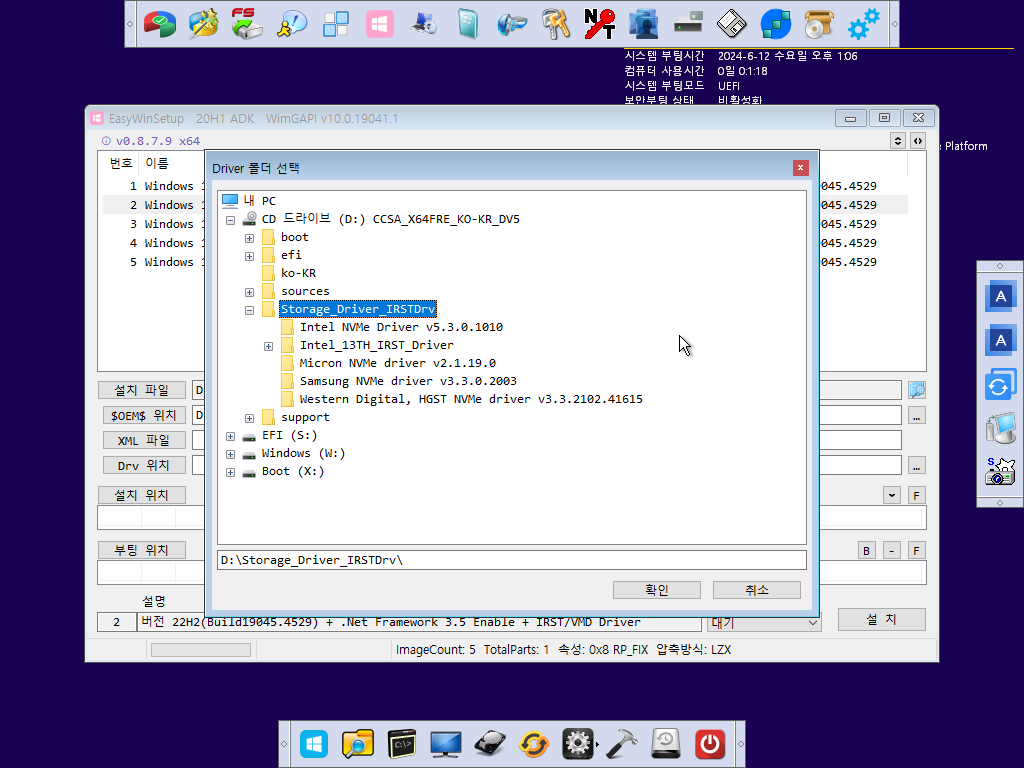Expand the support folder node
The width and height of the screenshot is (1024, 768).
pyautogui.click(x=249, y=418)
